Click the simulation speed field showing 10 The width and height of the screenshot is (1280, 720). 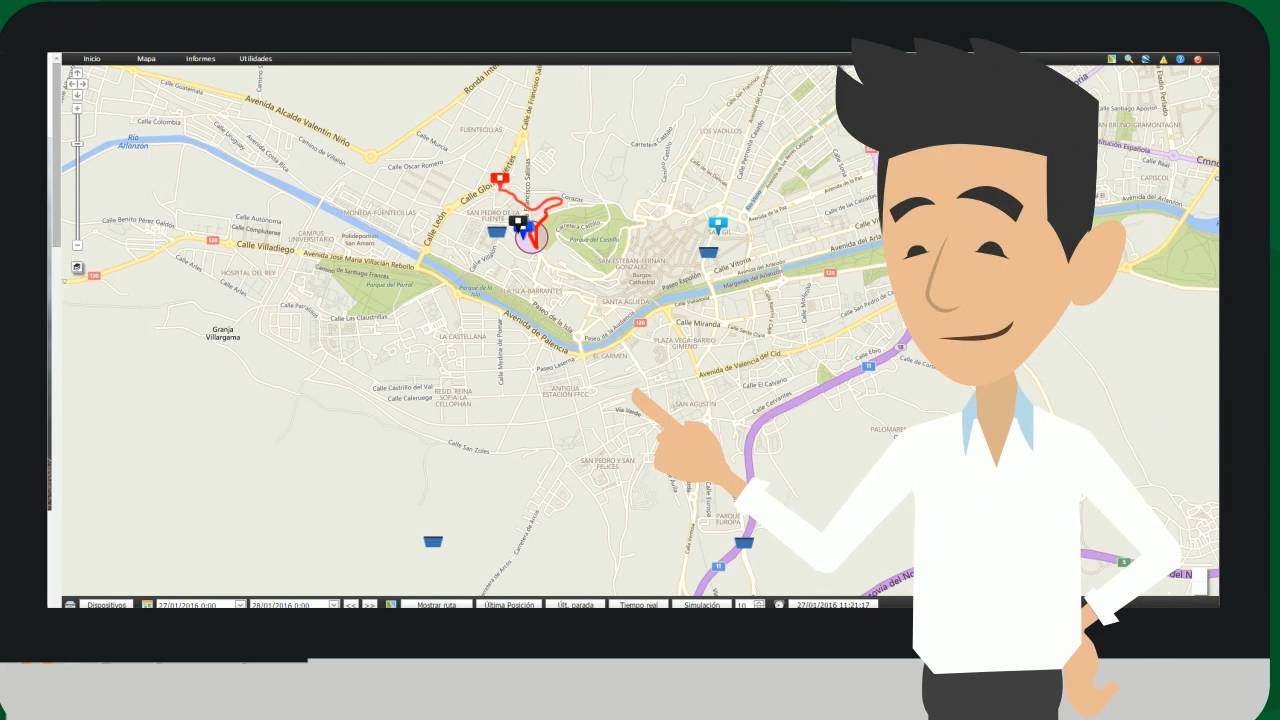point(744,605)
